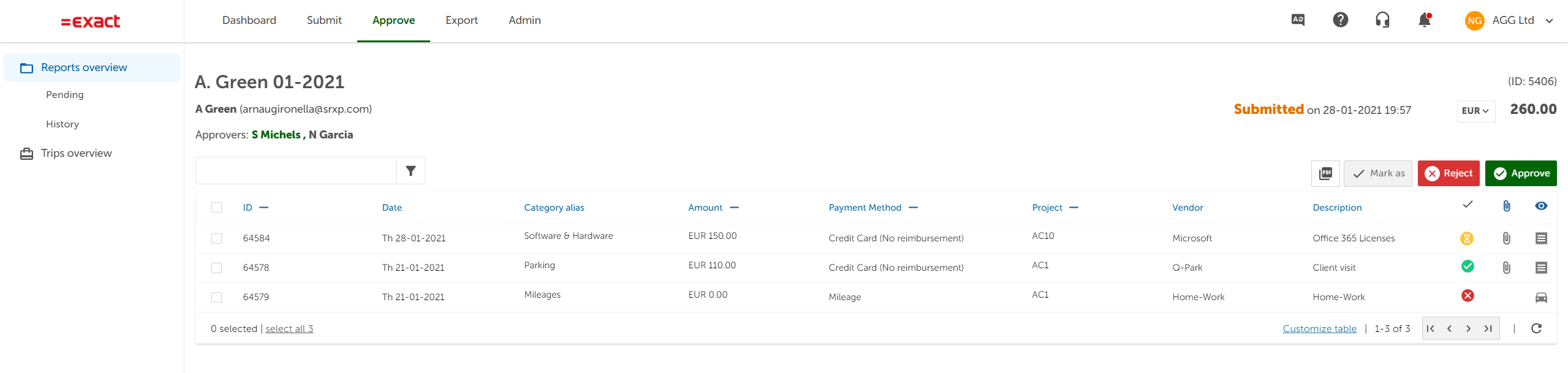Image resolution: width=1568 pixels, height=373 pixels.
Task: Click the Q-Park vendor cell
Action: [1187, 268]
